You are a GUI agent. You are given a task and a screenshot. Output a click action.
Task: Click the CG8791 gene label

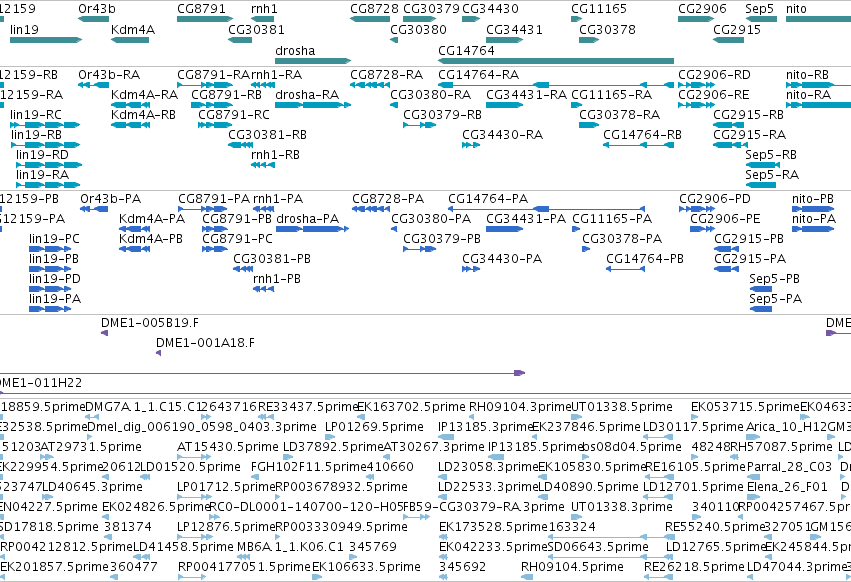click(x=199, y=9)
